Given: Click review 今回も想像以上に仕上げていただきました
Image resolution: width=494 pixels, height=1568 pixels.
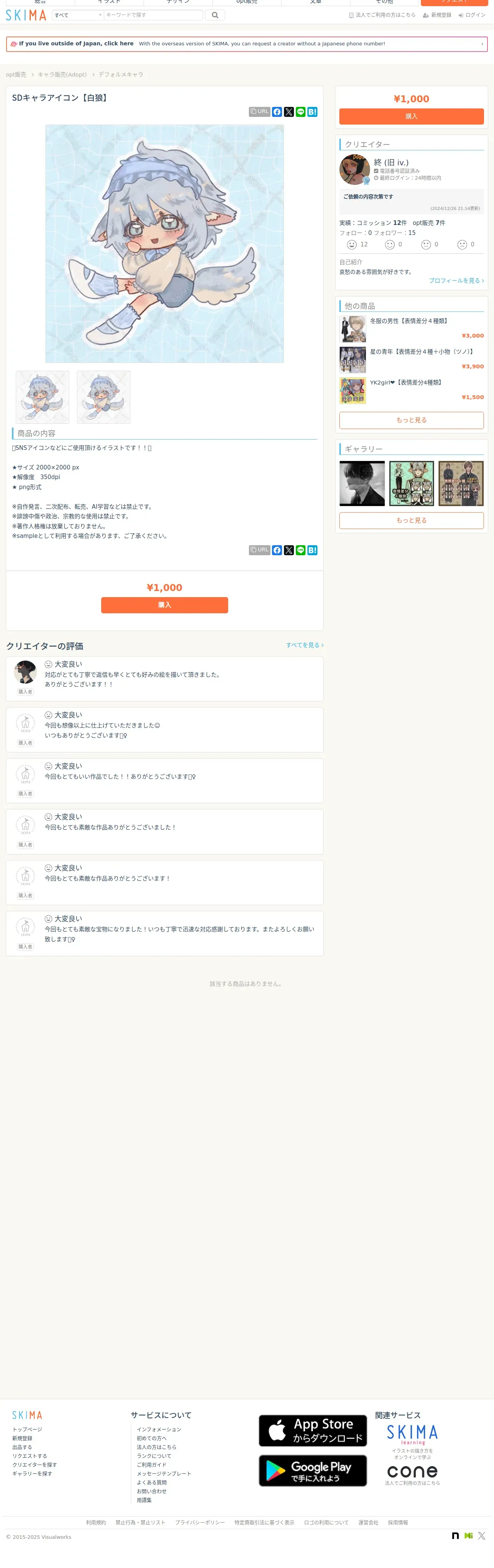Looking at the screenshot, I should (x=102, y=726).
